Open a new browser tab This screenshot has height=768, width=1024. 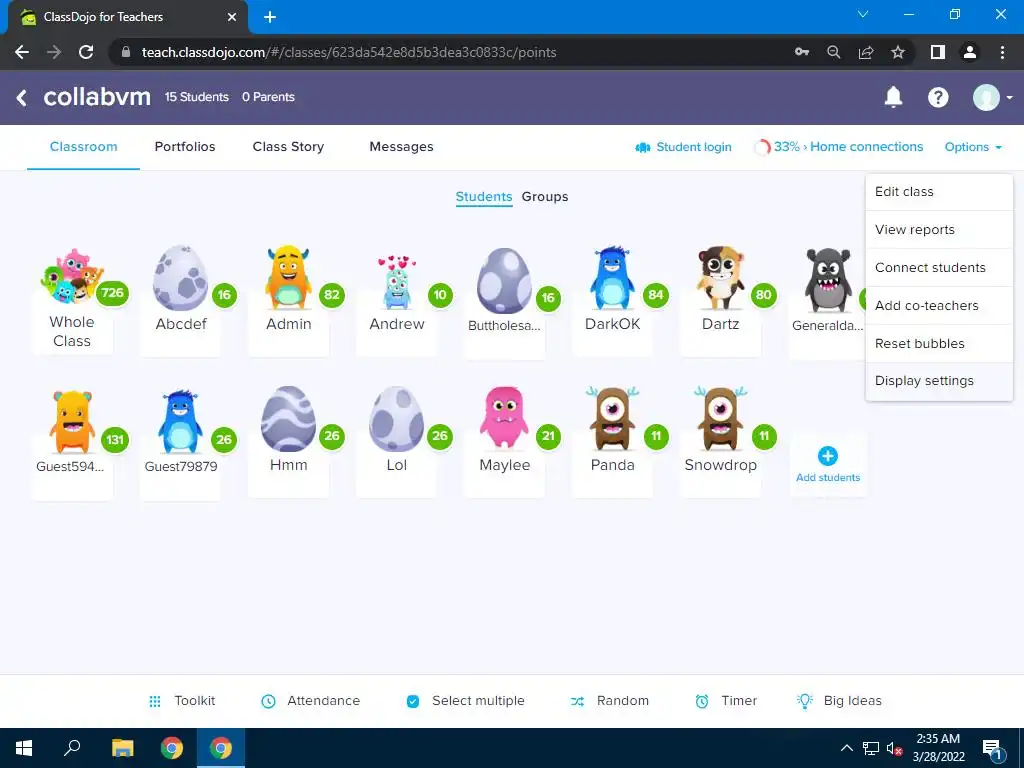pyautogui.click(x=270, y=17)
